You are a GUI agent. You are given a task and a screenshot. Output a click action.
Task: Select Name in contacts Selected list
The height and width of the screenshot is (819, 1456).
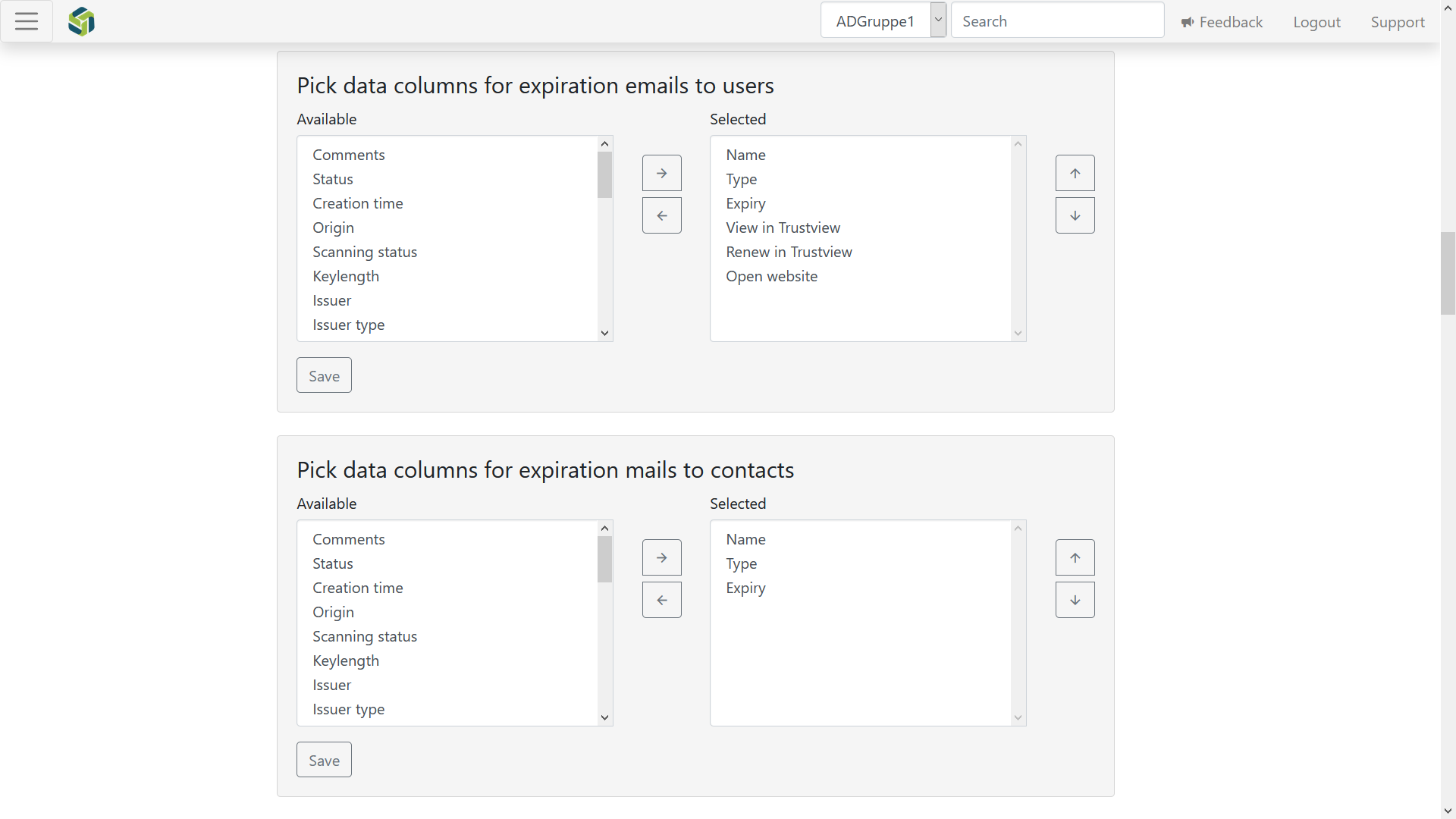click(x=861, y=539)
